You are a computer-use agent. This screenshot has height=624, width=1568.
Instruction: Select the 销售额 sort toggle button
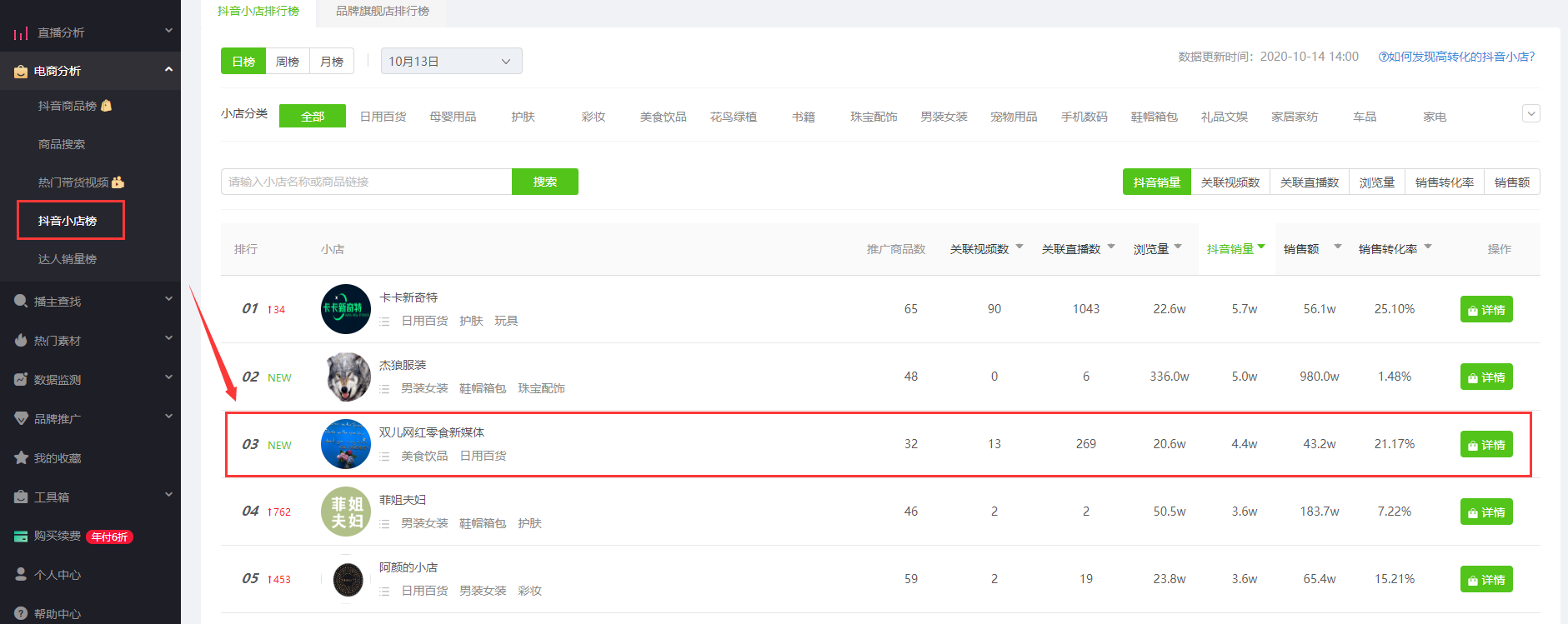1512,182
